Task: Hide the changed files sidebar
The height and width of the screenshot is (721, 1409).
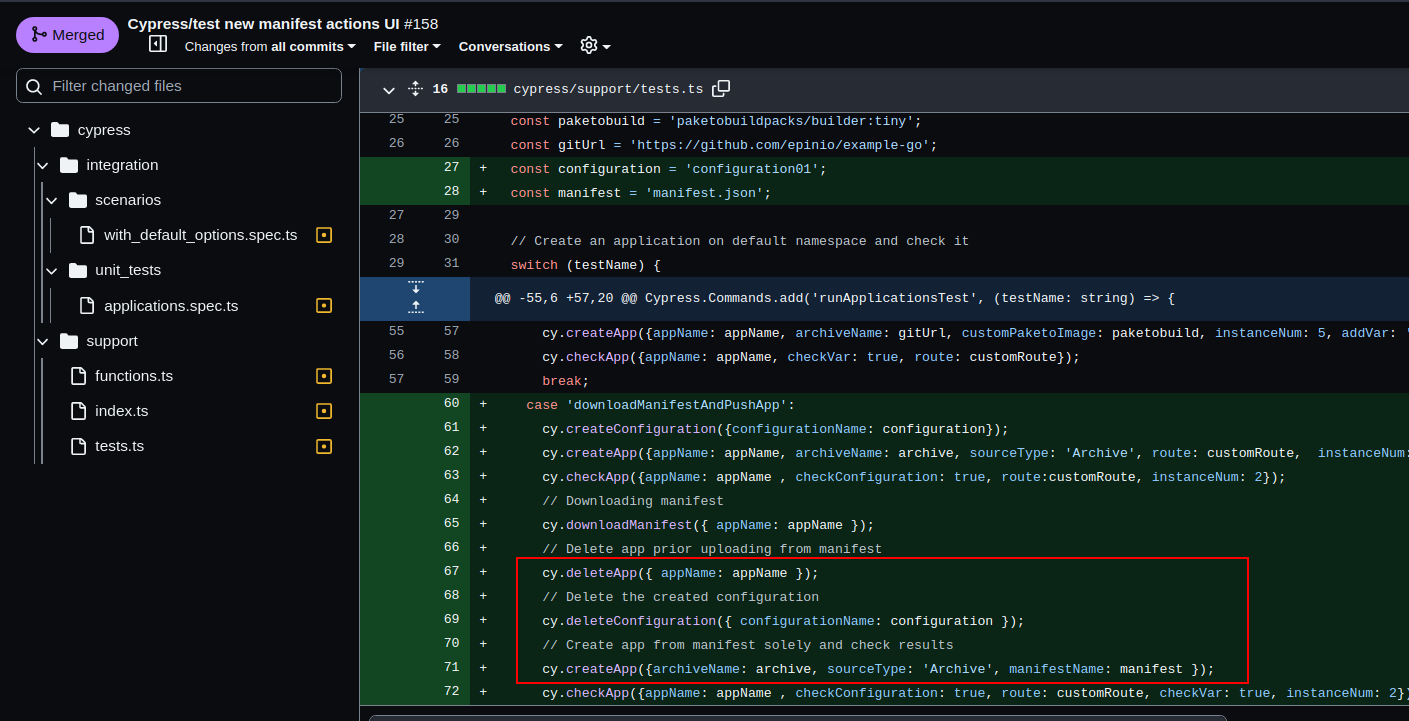Action: (x=157, y=43)
